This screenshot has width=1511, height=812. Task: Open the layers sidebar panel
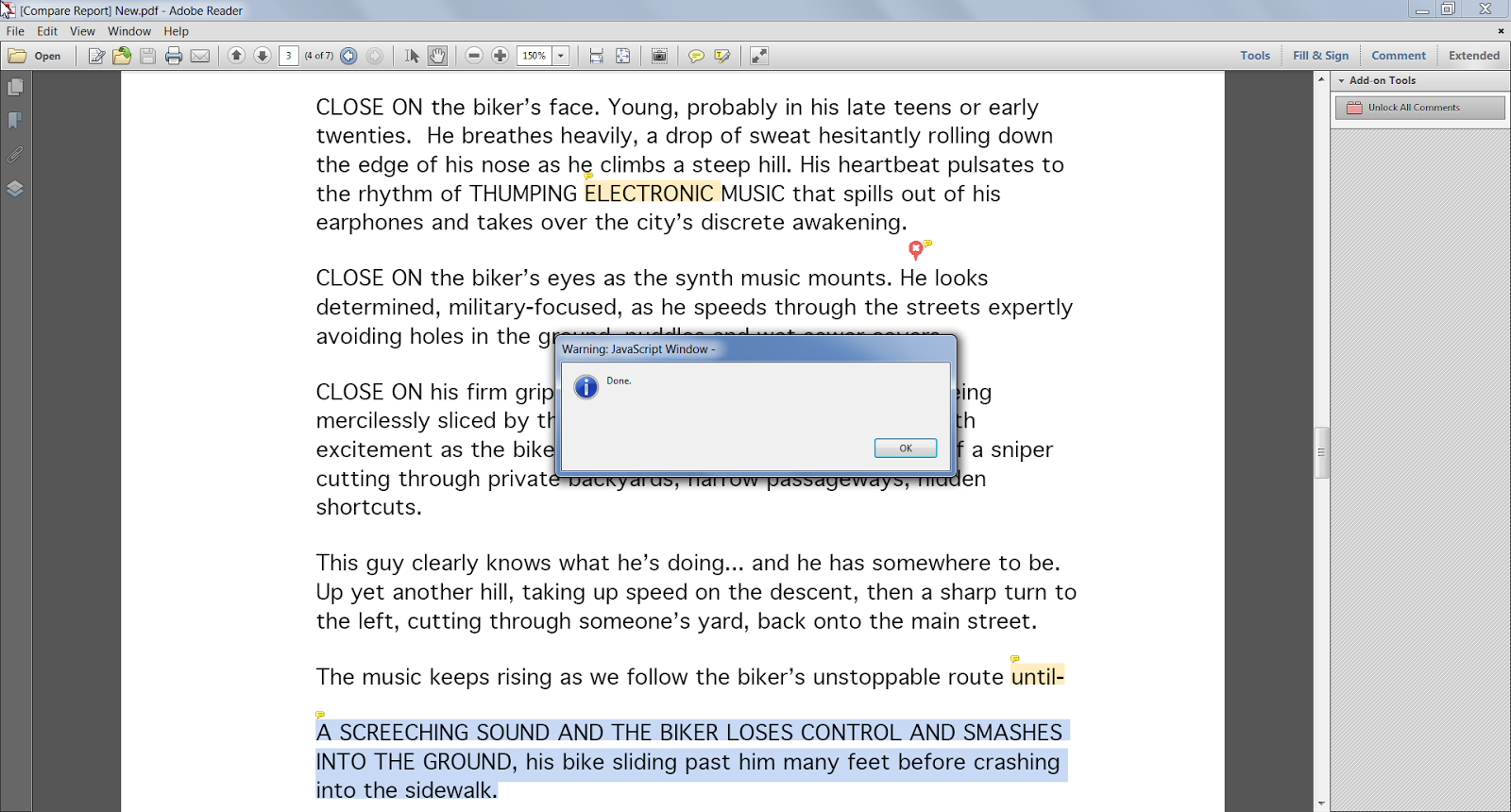click(15, 189)
